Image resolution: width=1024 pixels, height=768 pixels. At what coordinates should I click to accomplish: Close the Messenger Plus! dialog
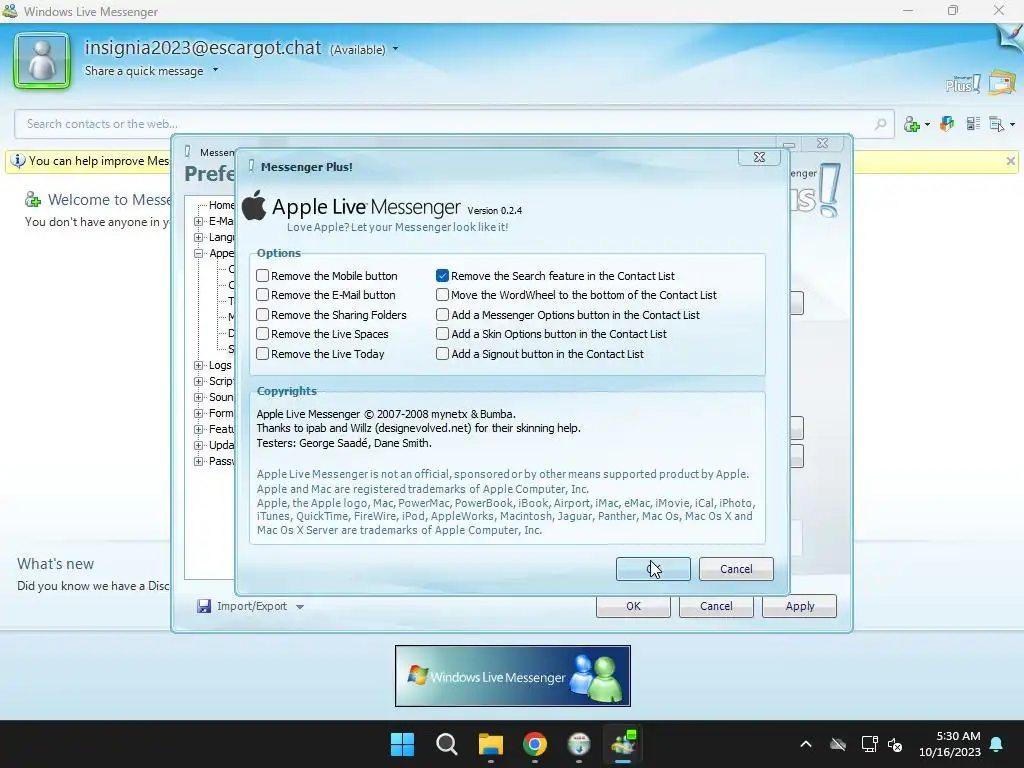pyautogui.click(x=759, y=157)
